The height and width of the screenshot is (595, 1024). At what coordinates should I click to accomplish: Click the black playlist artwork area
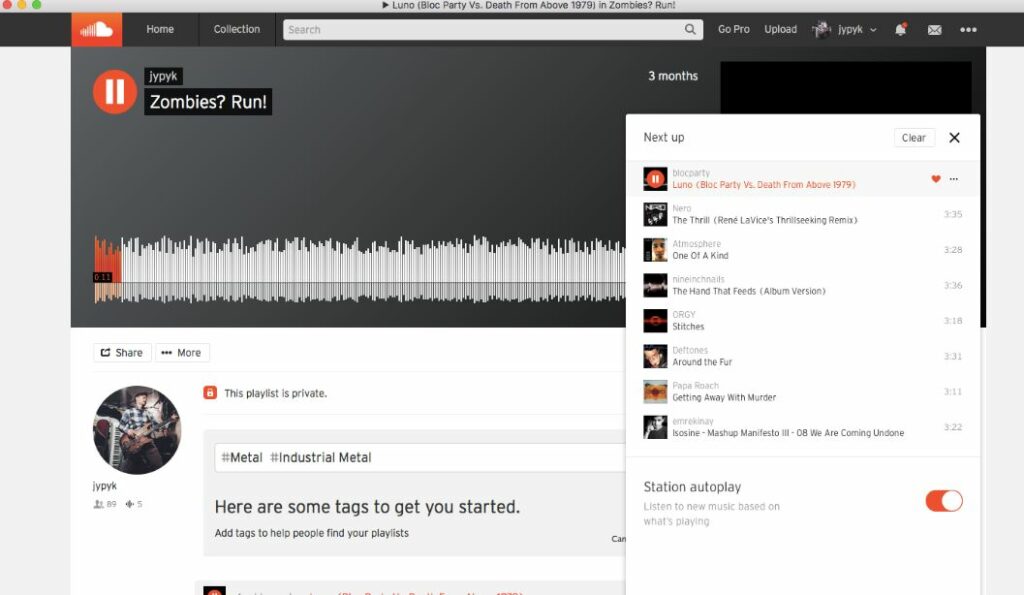[x=846, y=88]
